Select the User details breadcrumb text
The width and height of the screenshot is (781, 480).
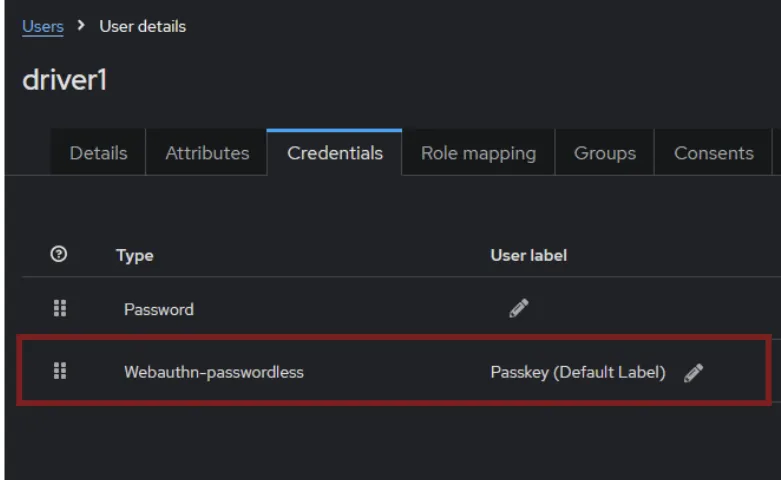click(x=142, y=26)
